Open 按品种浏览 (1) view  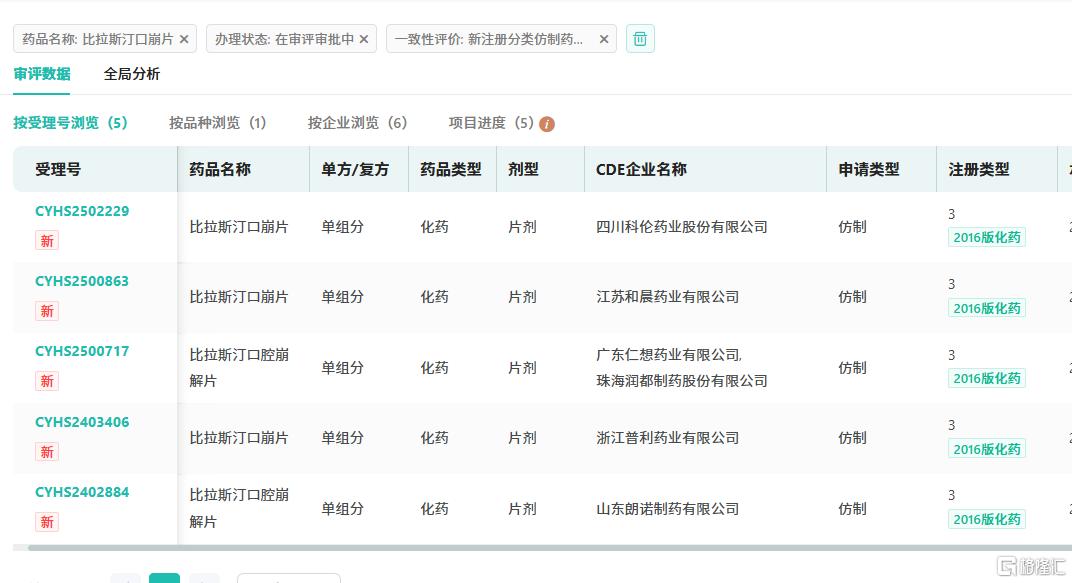pyautogui.click(x=217, y=123)
